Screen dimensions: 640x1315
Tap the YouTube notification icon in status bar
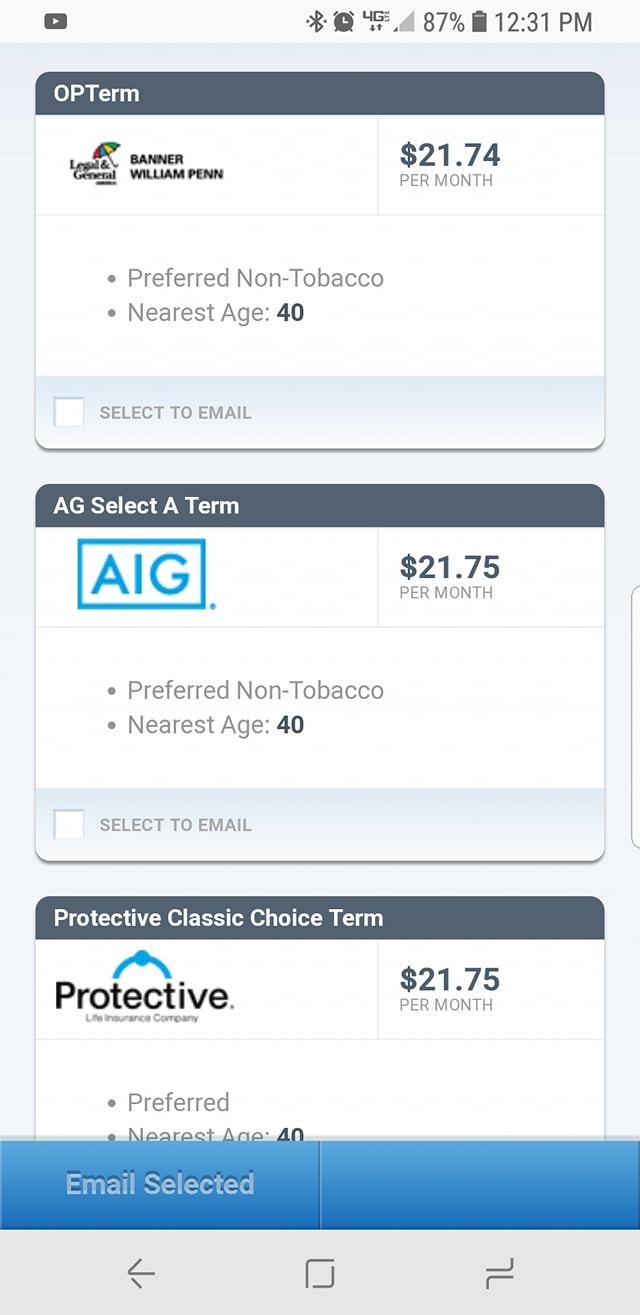pos(56,21)
